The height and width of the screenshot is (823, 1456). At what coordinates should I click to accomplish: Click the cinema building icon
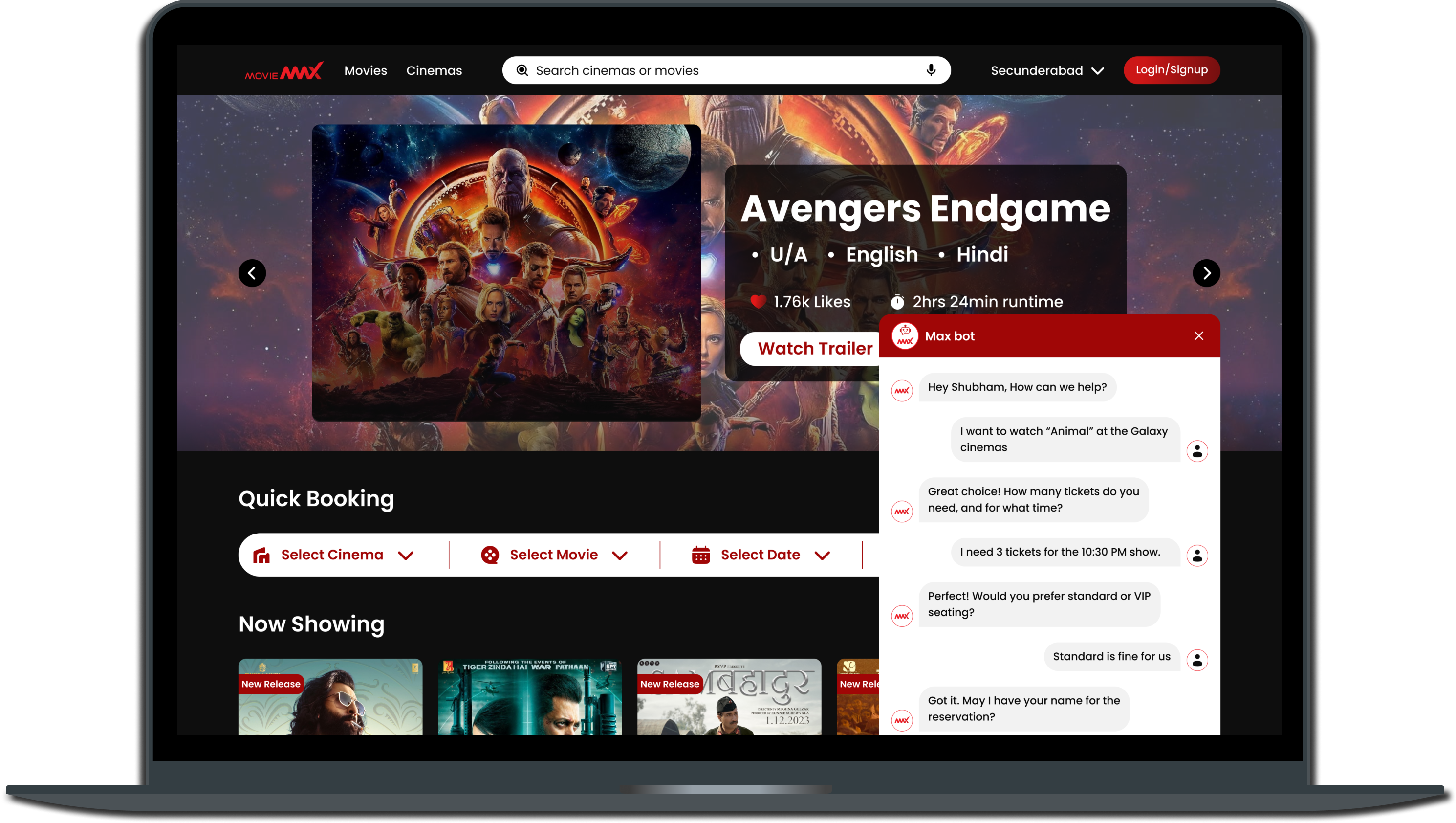261,555
